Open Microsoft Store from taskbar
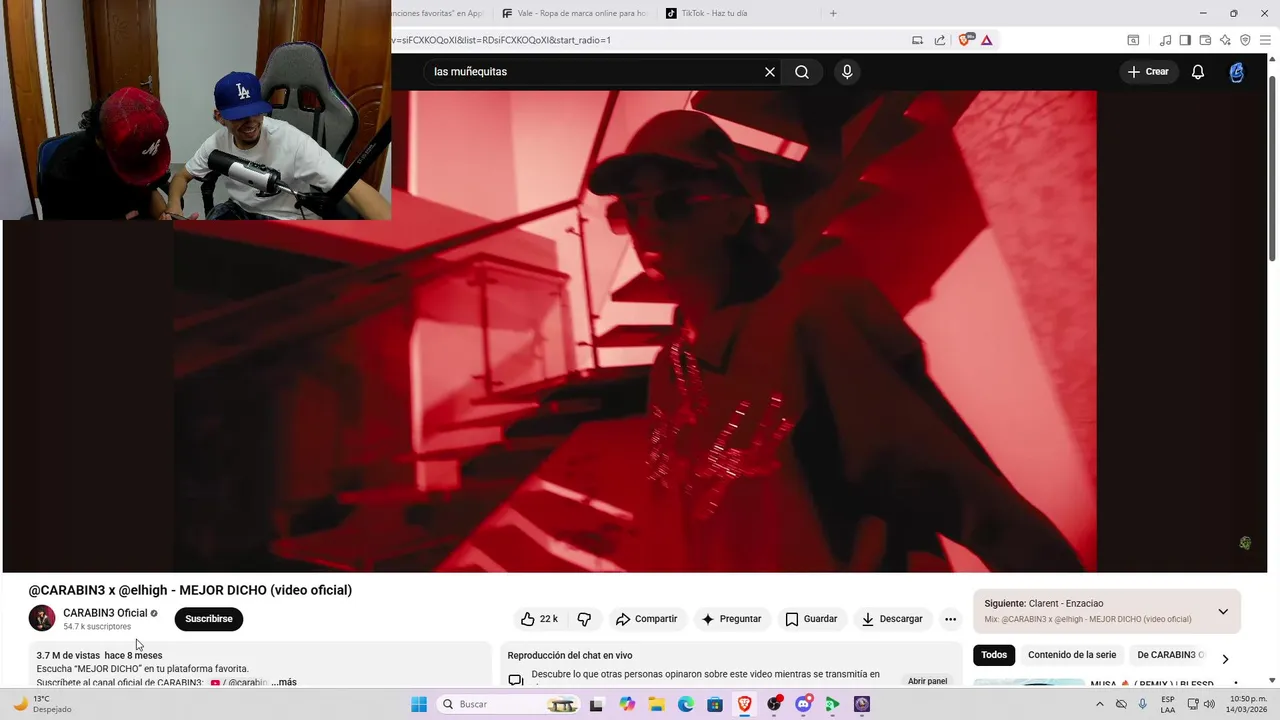Image resolution: width=1280 pixels, height=720 pixels. [x=715, y=704]
